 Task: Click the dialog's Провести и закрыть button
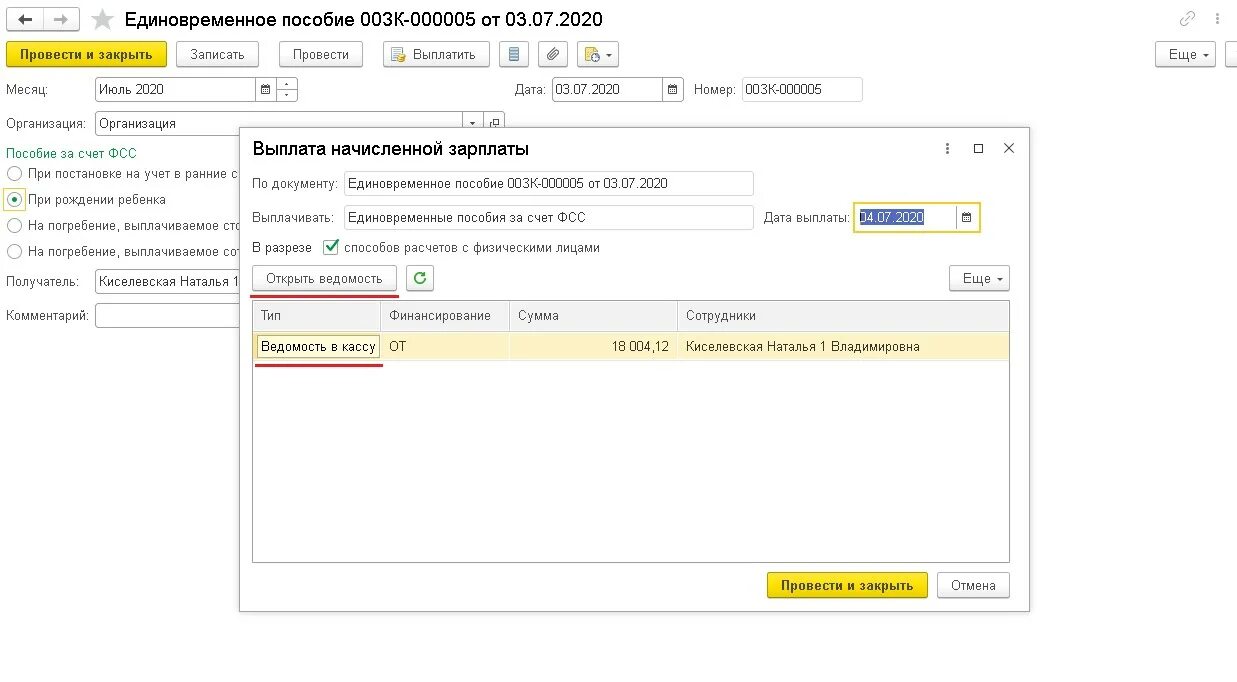pyautogui.click(x=847, y=585)
